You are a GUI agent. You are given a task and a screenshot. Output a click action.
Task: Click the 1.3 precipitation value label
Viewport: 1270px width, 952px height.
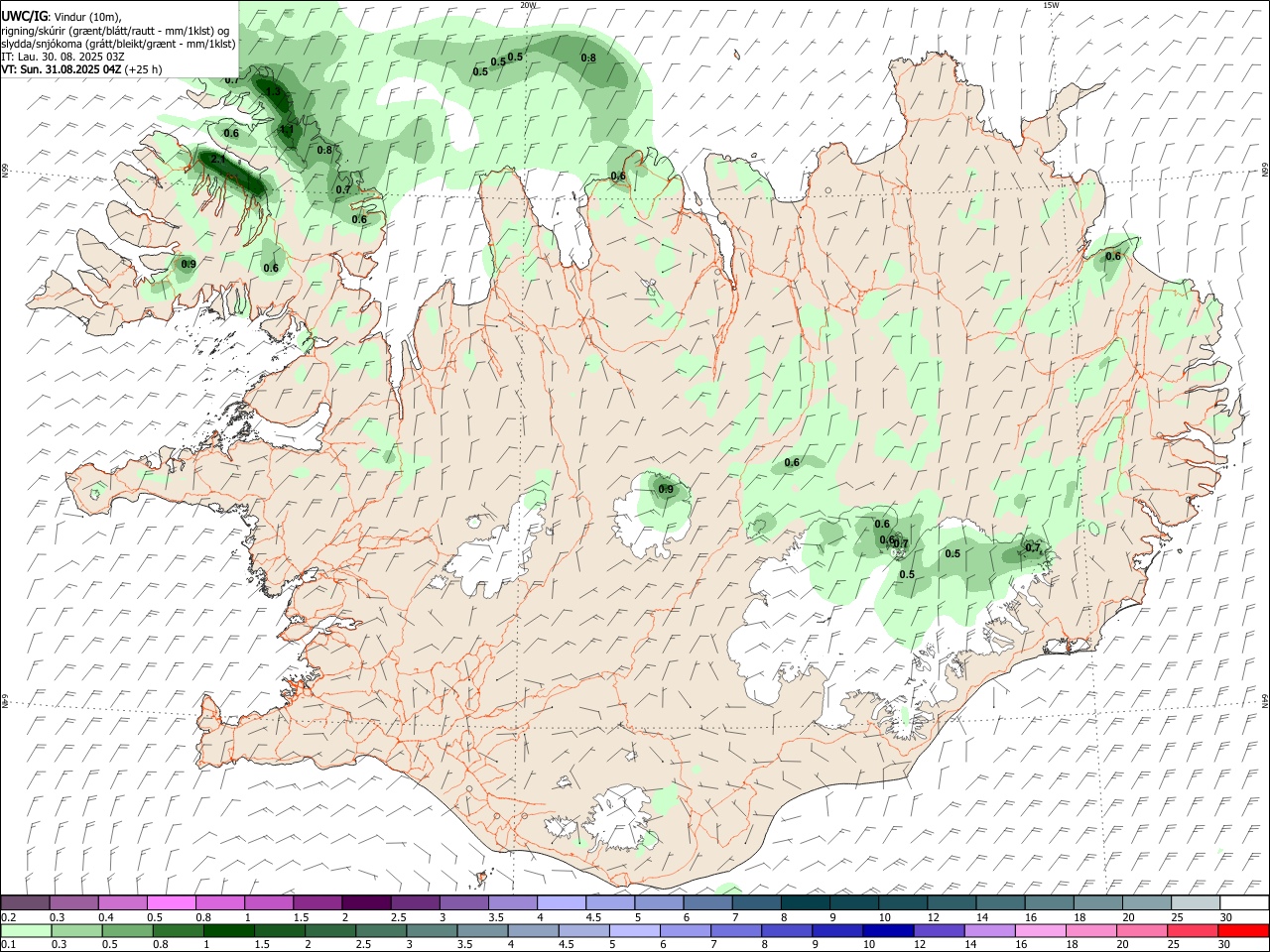[275, 92]
